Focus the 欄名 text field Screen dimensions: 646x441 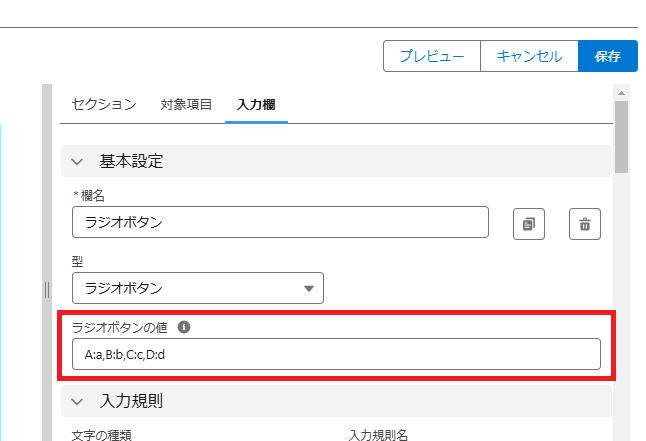(x=280, y=222)
